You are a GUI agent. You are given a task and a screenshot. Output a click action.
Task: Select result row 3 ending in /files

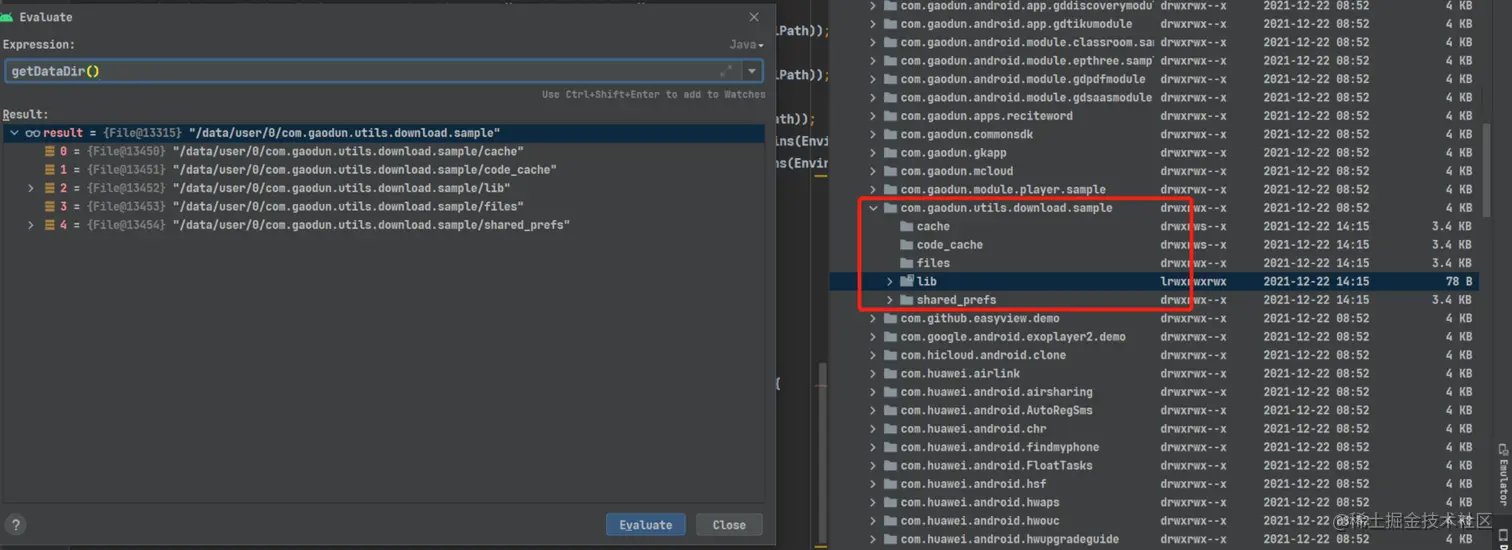(384, 207)
